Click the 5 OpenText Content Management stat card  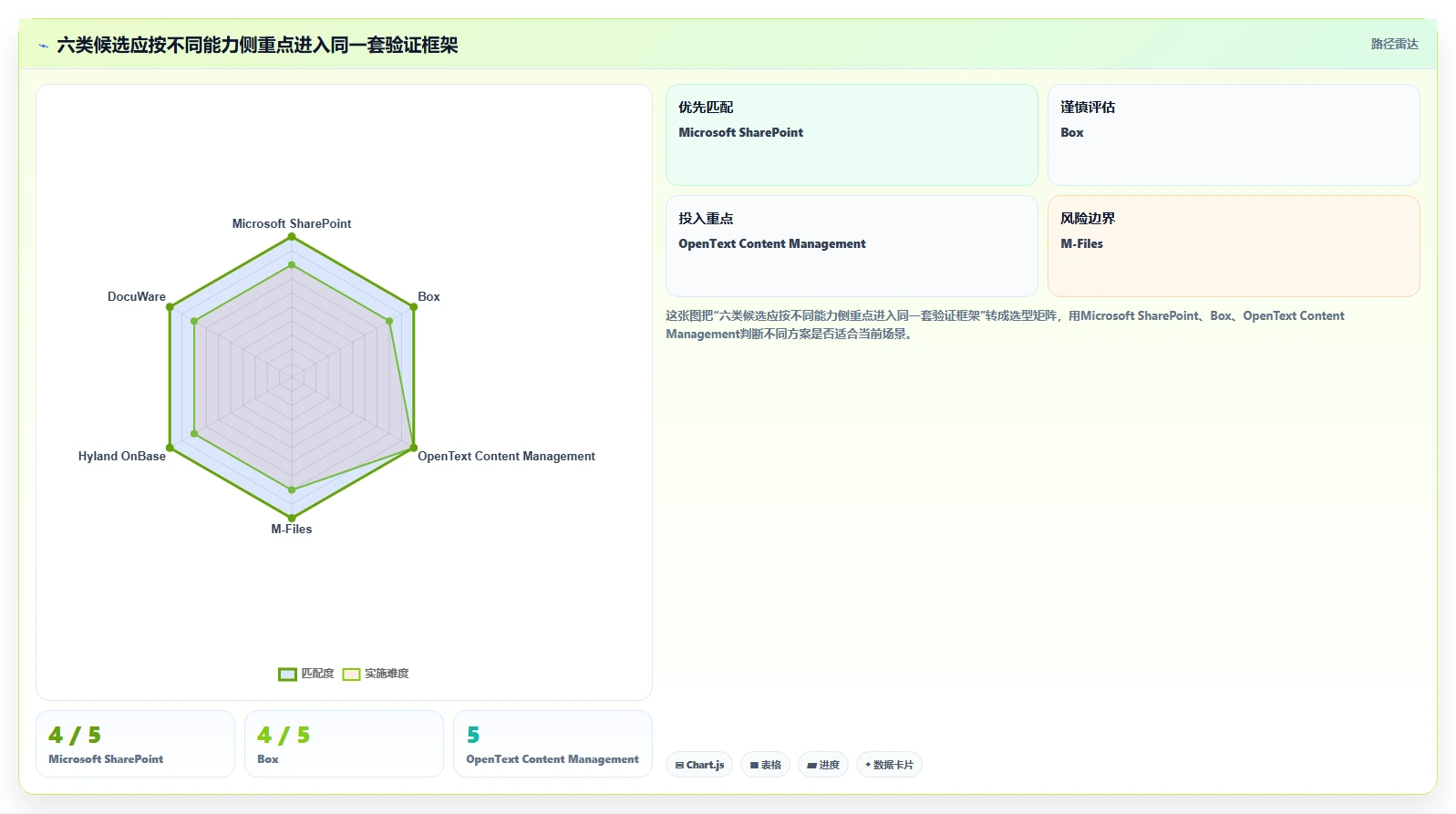[x=552, y=744]
